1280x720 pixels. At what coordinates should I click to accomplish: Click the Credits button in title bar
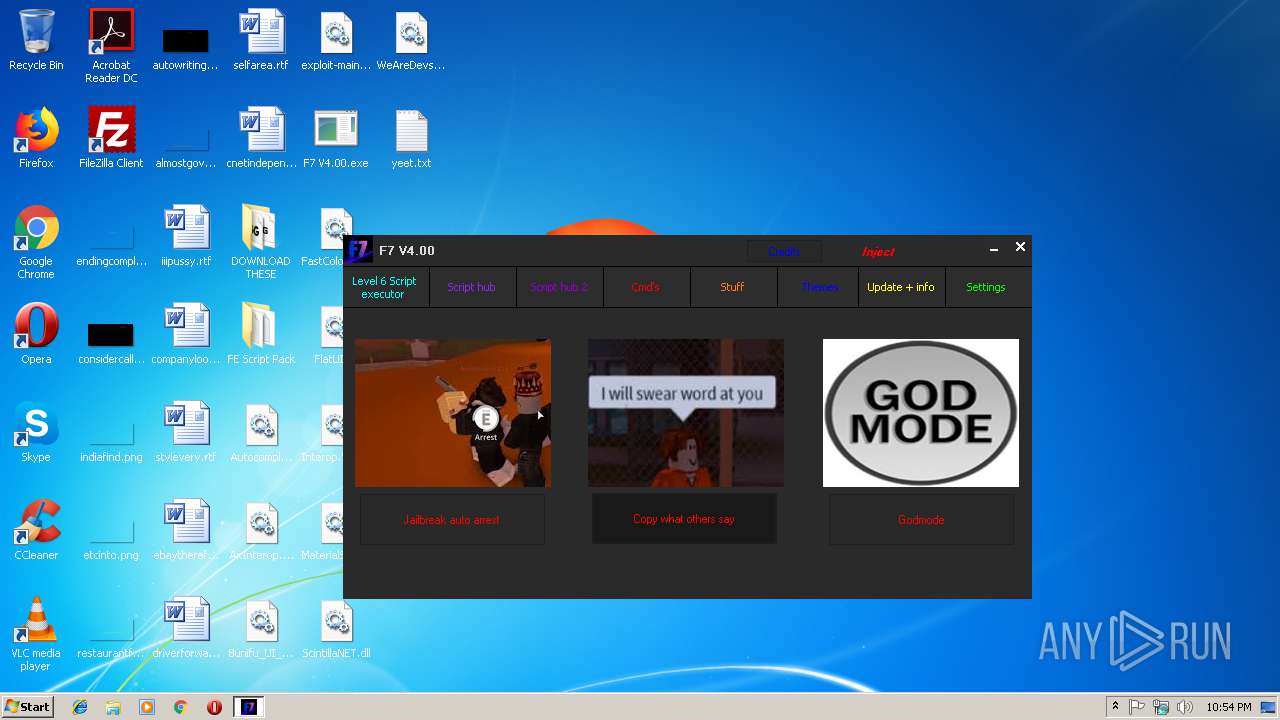click(784, 251)
